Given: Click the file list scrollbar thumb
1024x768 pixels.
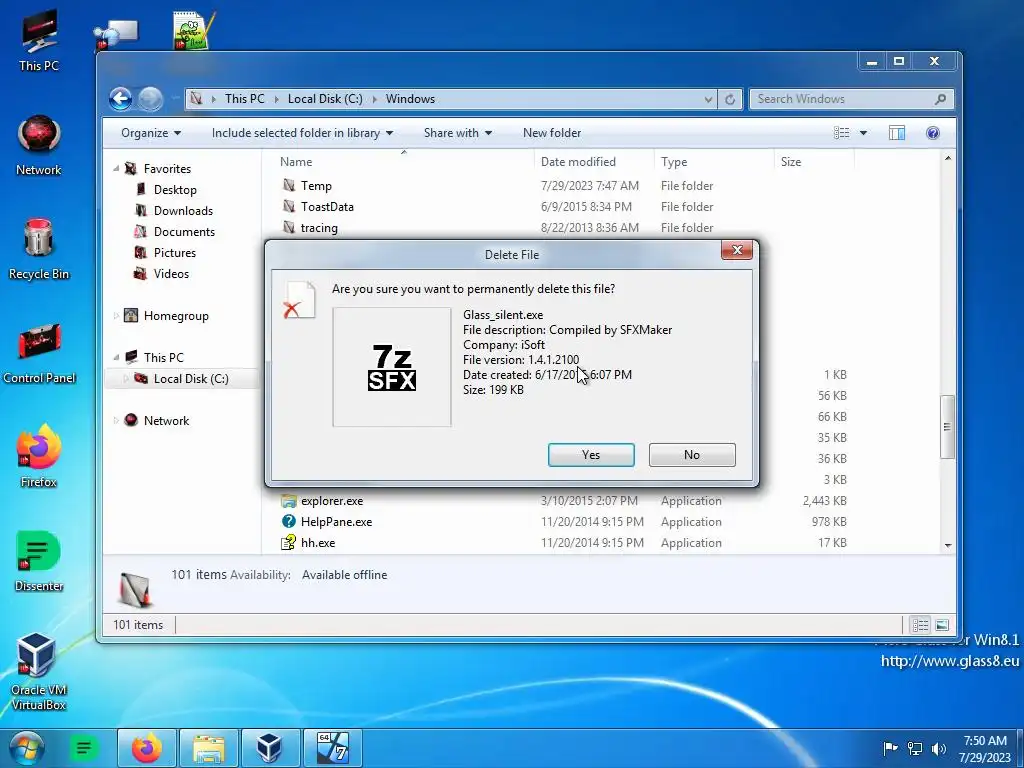Looking at the screenshot, I should [948, 427].
